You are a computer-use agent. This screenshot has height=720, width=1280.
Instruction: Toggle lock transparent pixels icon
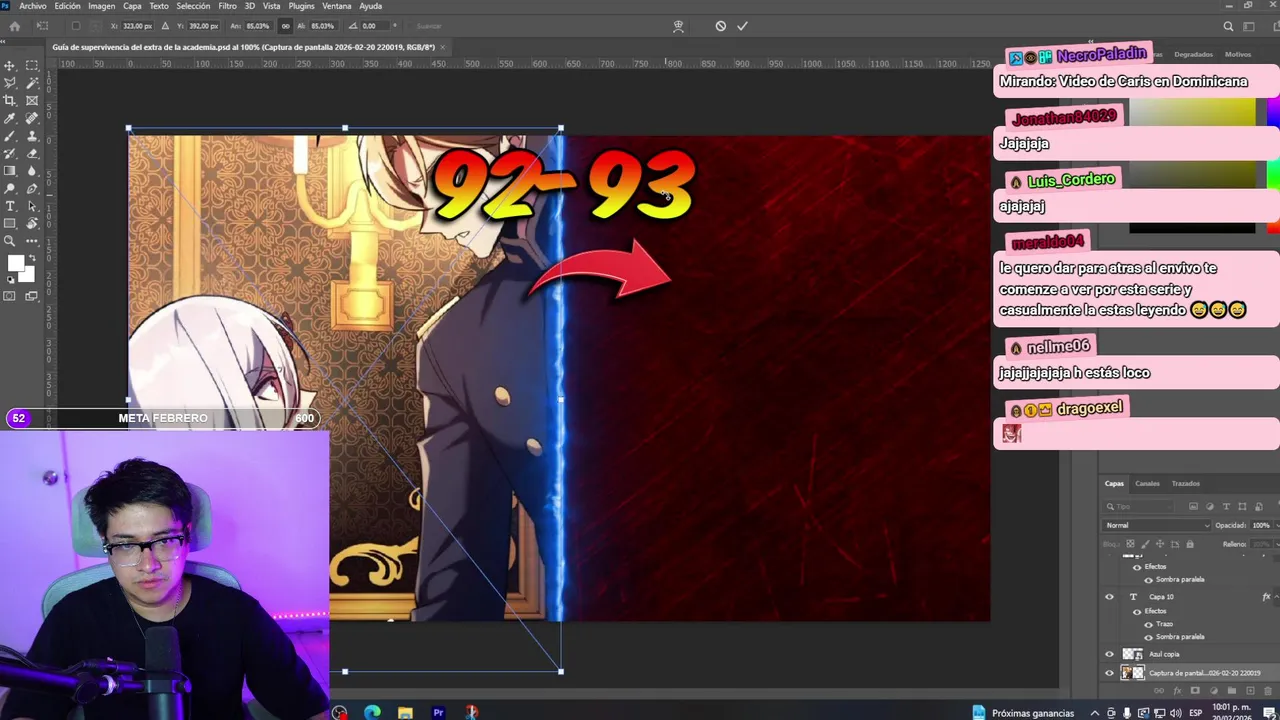pyautogui.click(x=1130, y=544)
